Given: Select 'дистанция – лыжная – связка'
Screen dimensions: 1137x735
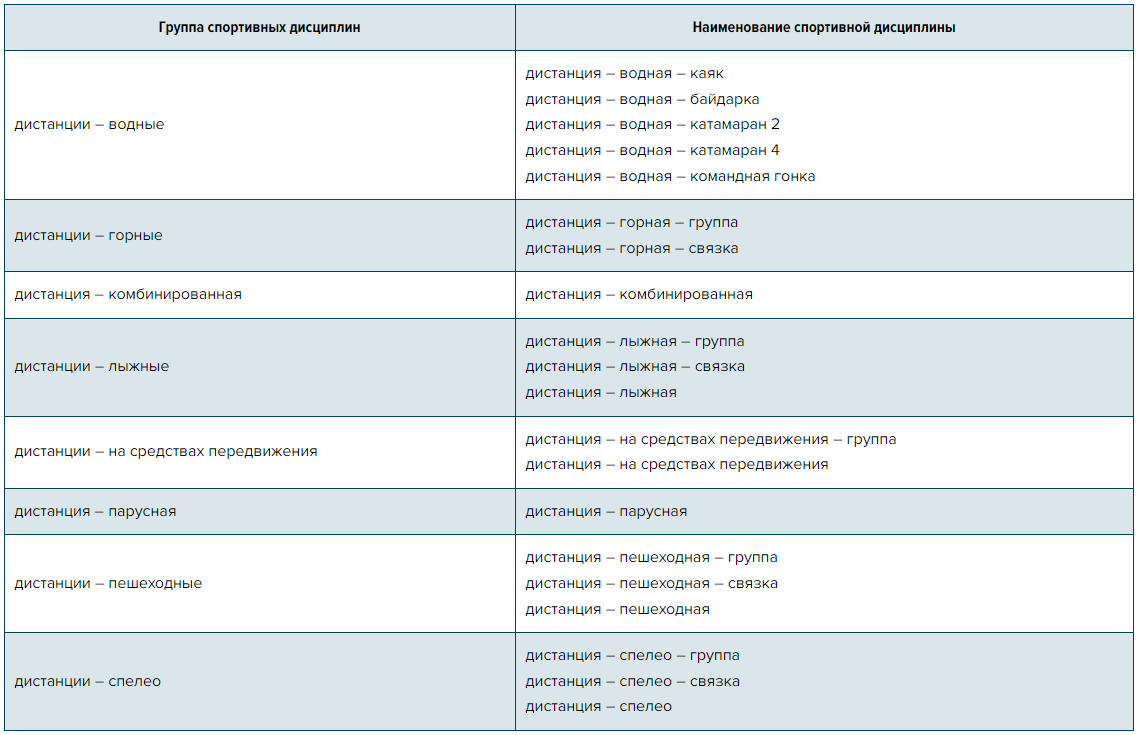Looking at the screenshot, I should [x=634, y=367].
